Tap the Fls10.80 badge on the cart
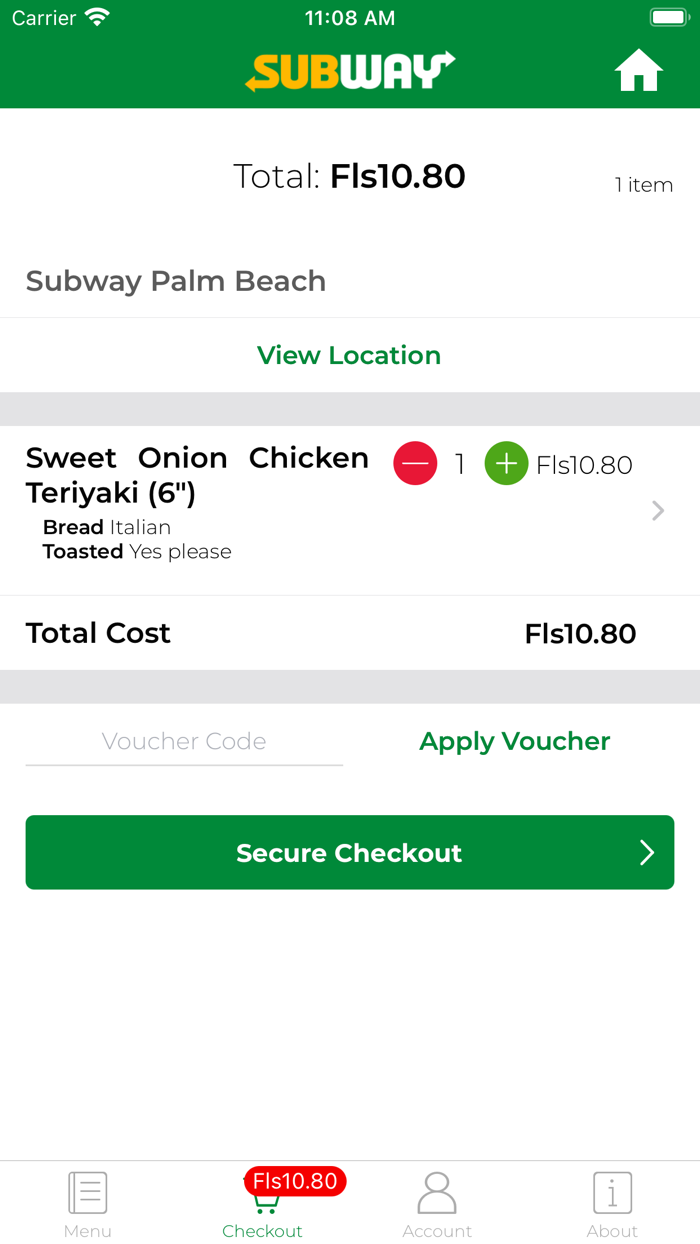Image resolution: width=700 pixels, height=1244 pixels. coord(295,1181)
